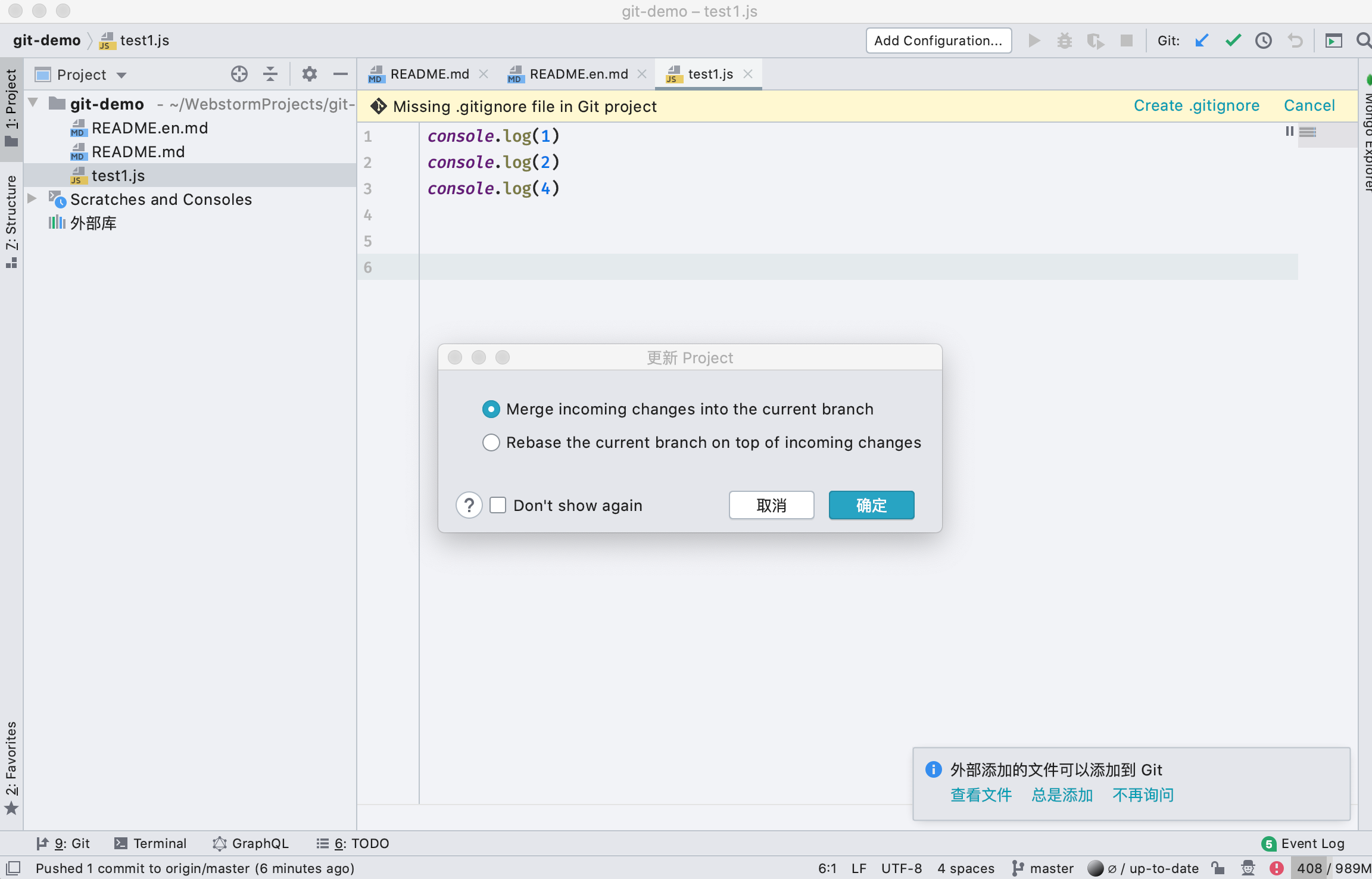Image resolution: width=1372 pixels, height=879 pixels.
Task: Switch to the README.en.md tab
Action: click(x=578, y=74)
